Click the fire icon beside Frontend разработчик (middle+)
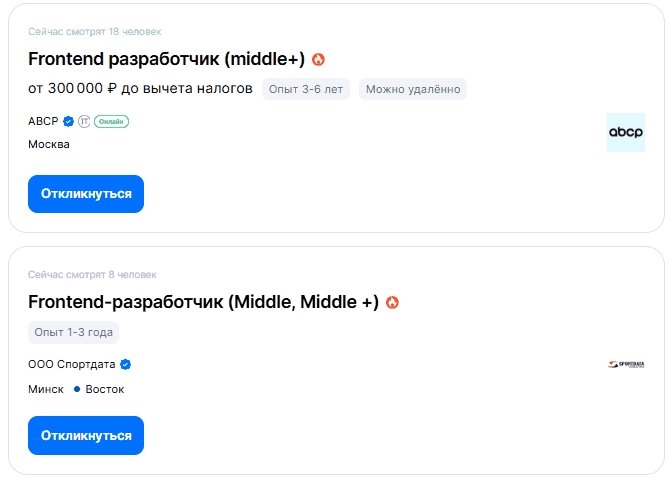 (x=318, y=59)
